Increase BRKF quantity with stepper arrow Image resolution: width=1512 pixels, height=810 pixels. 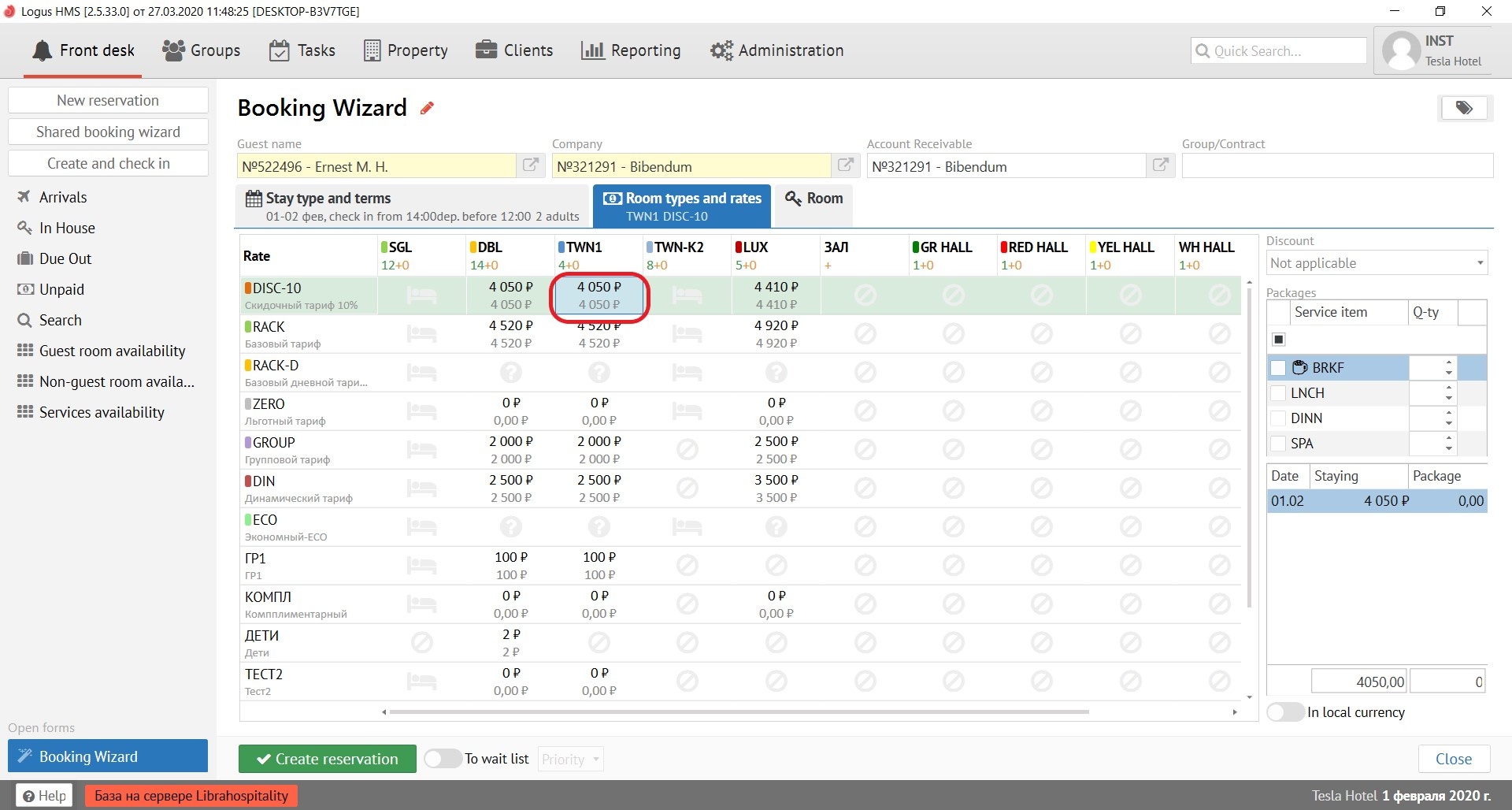click(1449, 362)
